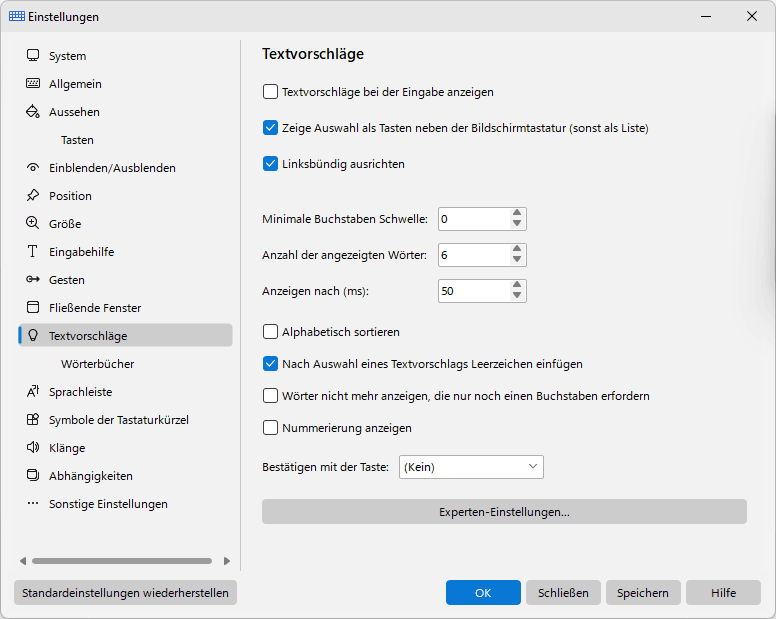Open Bestätigen mit der Taste dropdown
The width and height of the screenshot is (776, 619).
coord(471,467)
